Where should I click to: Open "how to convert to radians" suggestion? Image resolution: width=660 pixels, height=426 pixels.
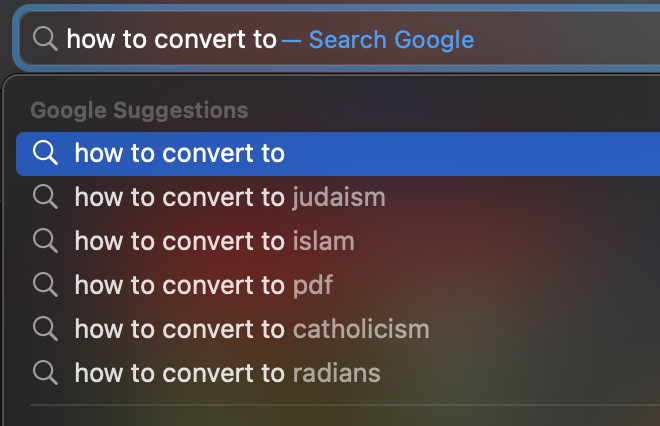tap(338, 373)
